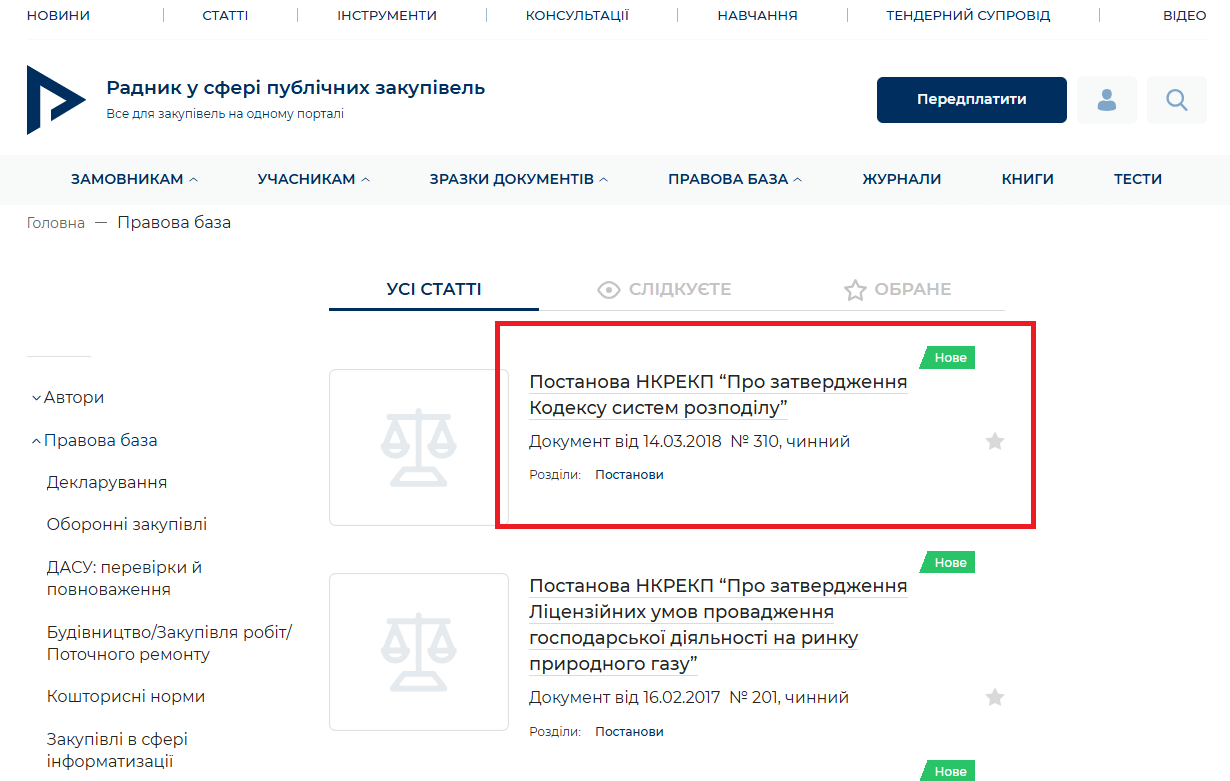1230x781 pixels.
Task: Open Тендерний супровід in top menu
Action: [968, 15]
